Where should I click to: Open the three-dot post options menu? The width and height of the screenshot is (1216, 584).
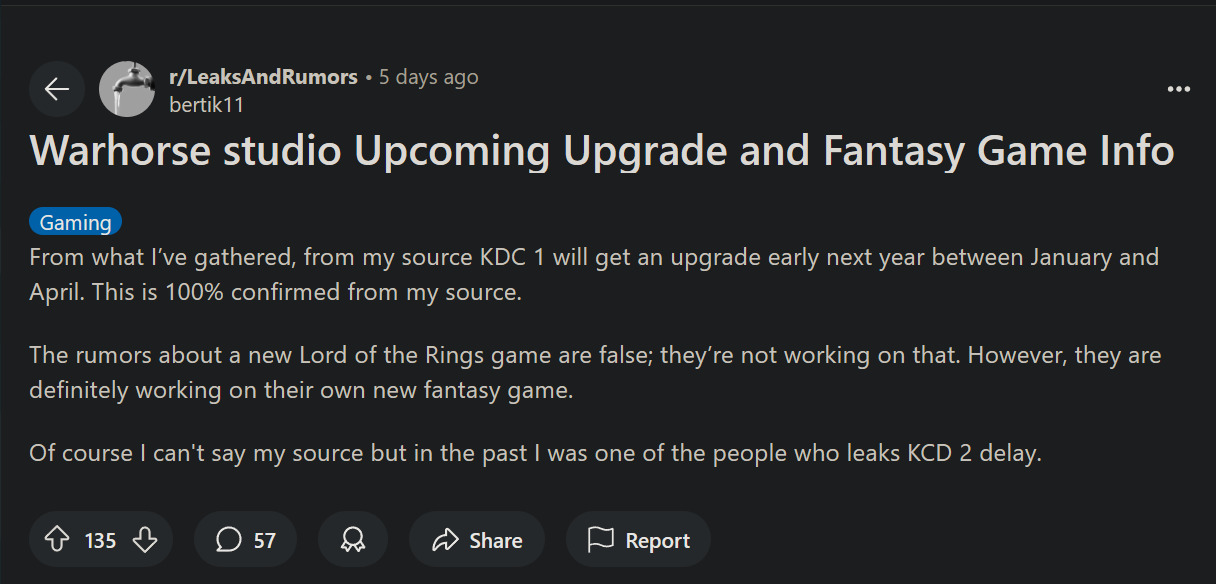(1179, 90)
